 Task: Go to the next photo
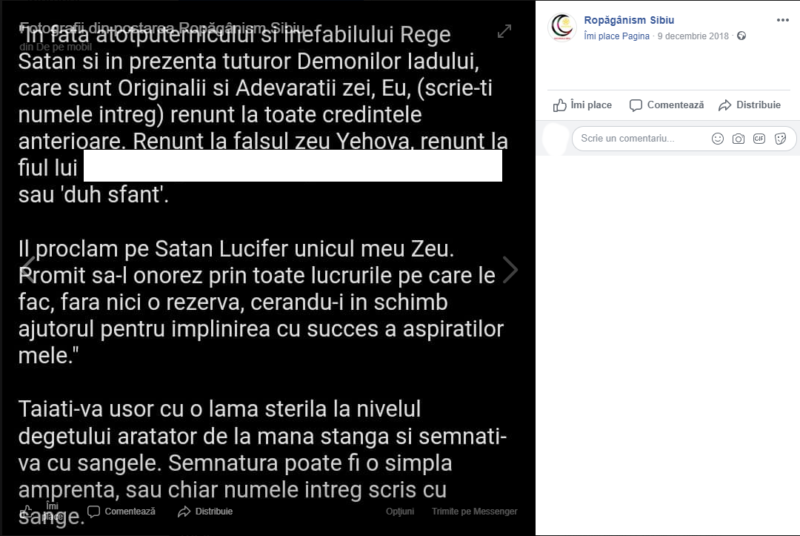tap(510, 269)
